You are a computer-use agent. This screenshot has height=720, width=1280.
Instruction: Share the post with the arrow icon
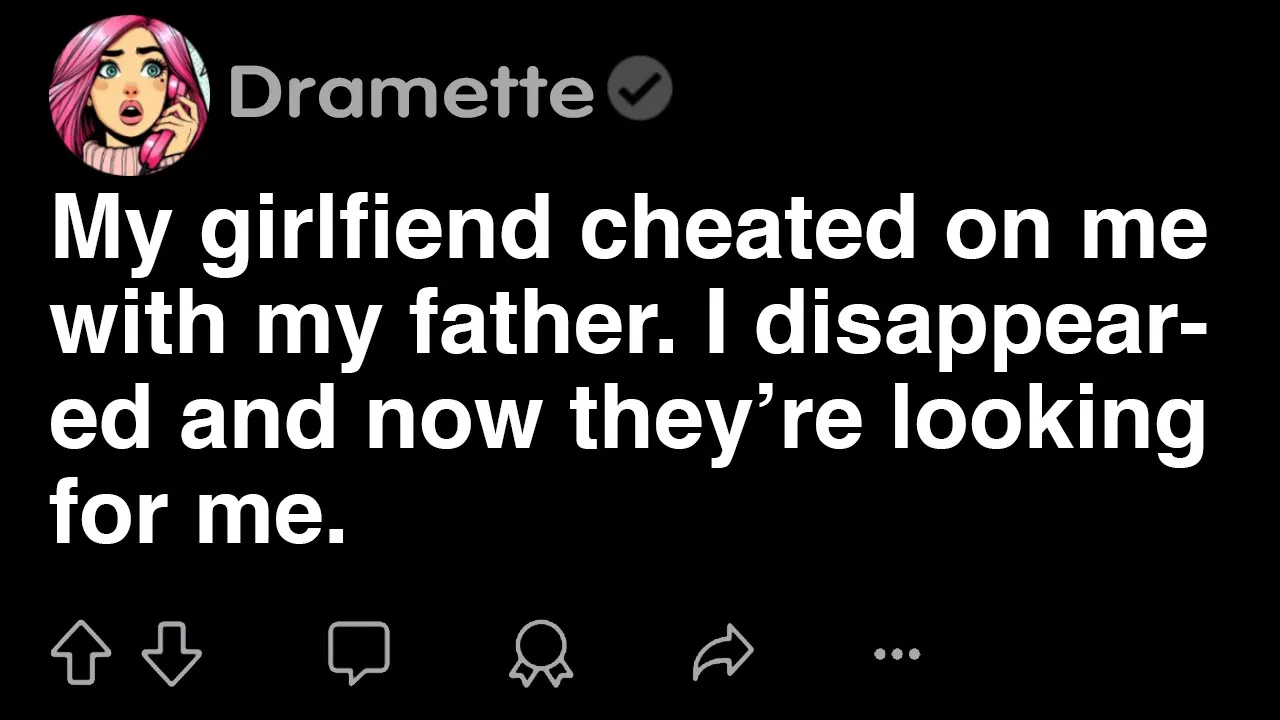[723, 654]
